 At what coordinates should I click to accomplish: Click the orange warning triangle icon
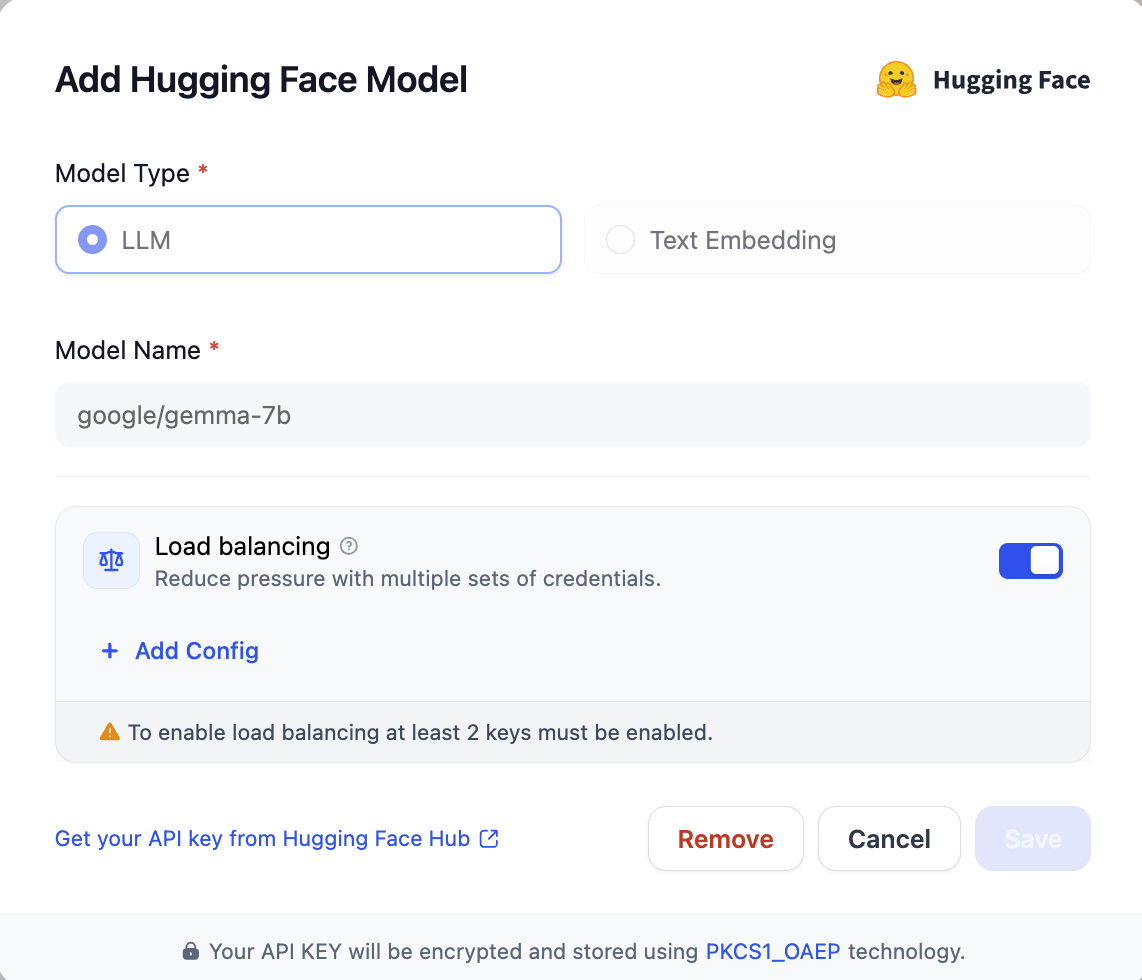coord(110,732)
